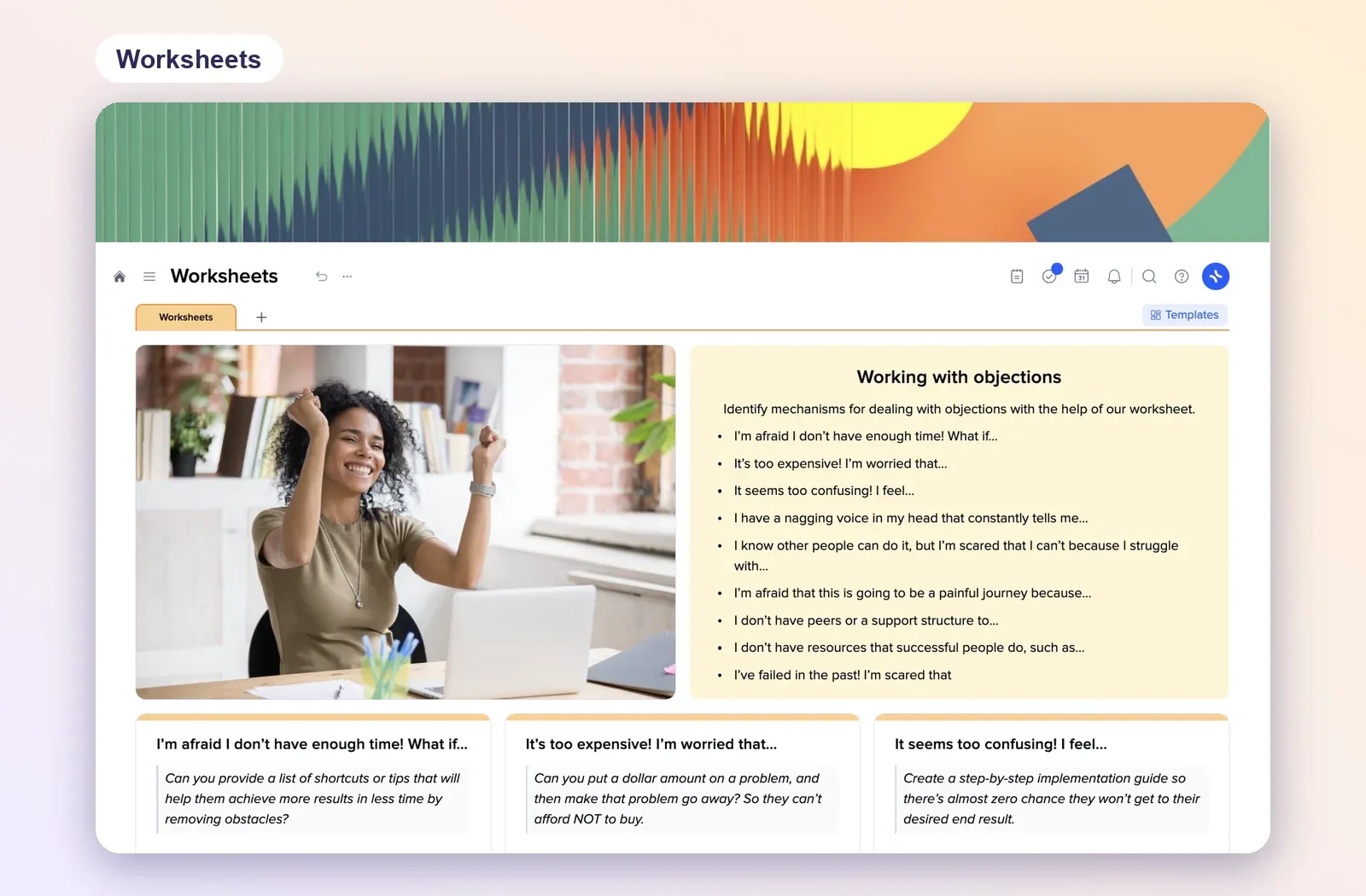The width and height of the screenshot is (1366, 896).
Task: Select bullet about painful journey
Action: coord(913,593)
